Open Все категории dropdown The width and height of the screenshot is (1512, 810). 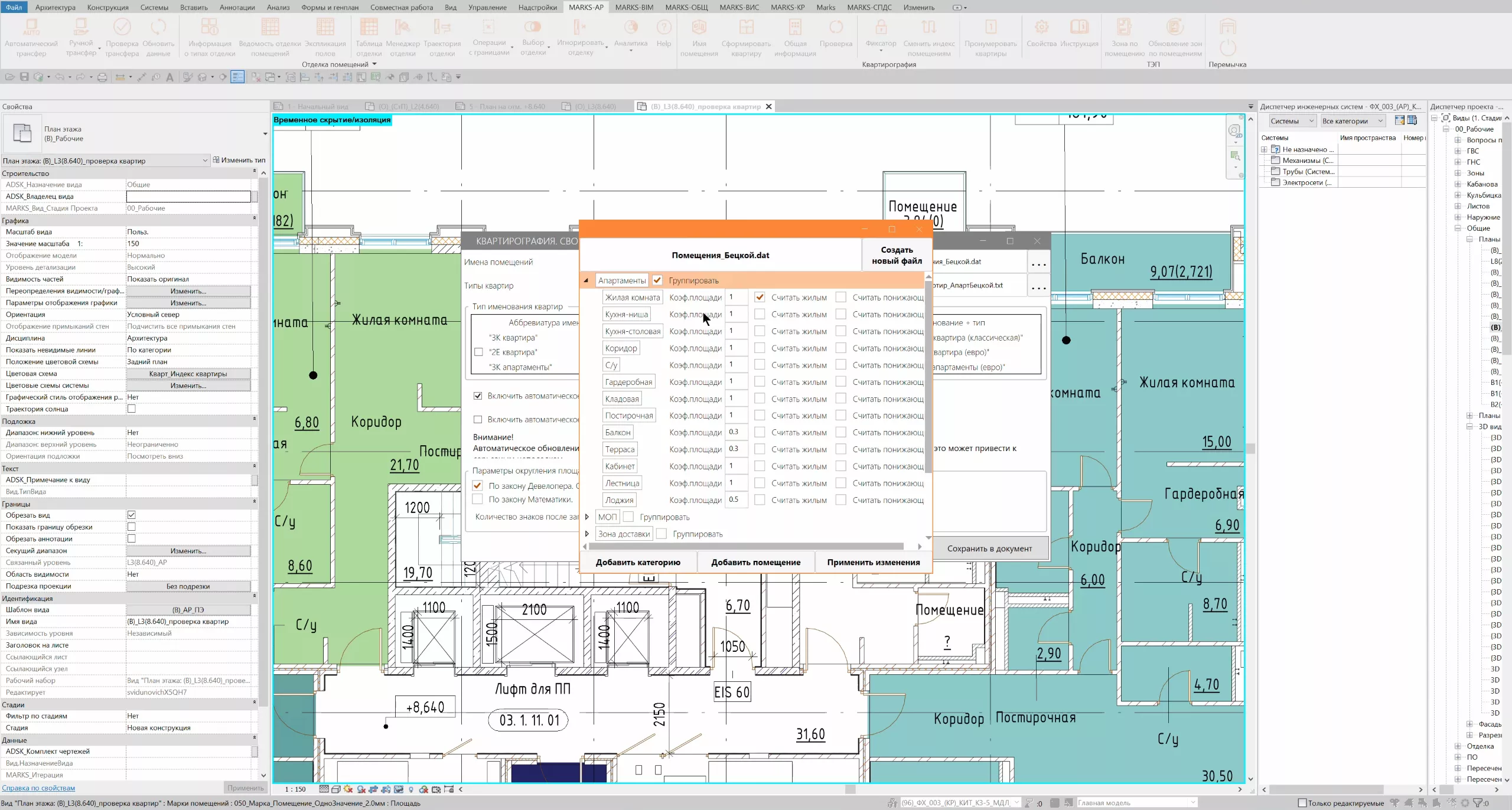1352,121
